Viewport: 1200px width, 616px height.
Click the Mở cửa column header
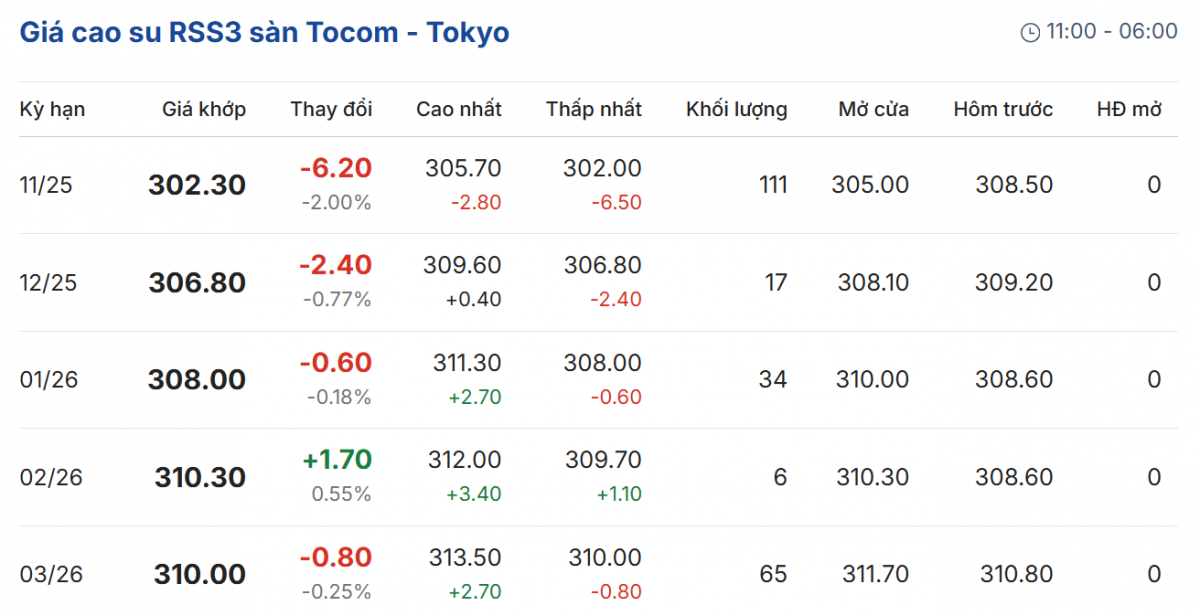(873, 109)
